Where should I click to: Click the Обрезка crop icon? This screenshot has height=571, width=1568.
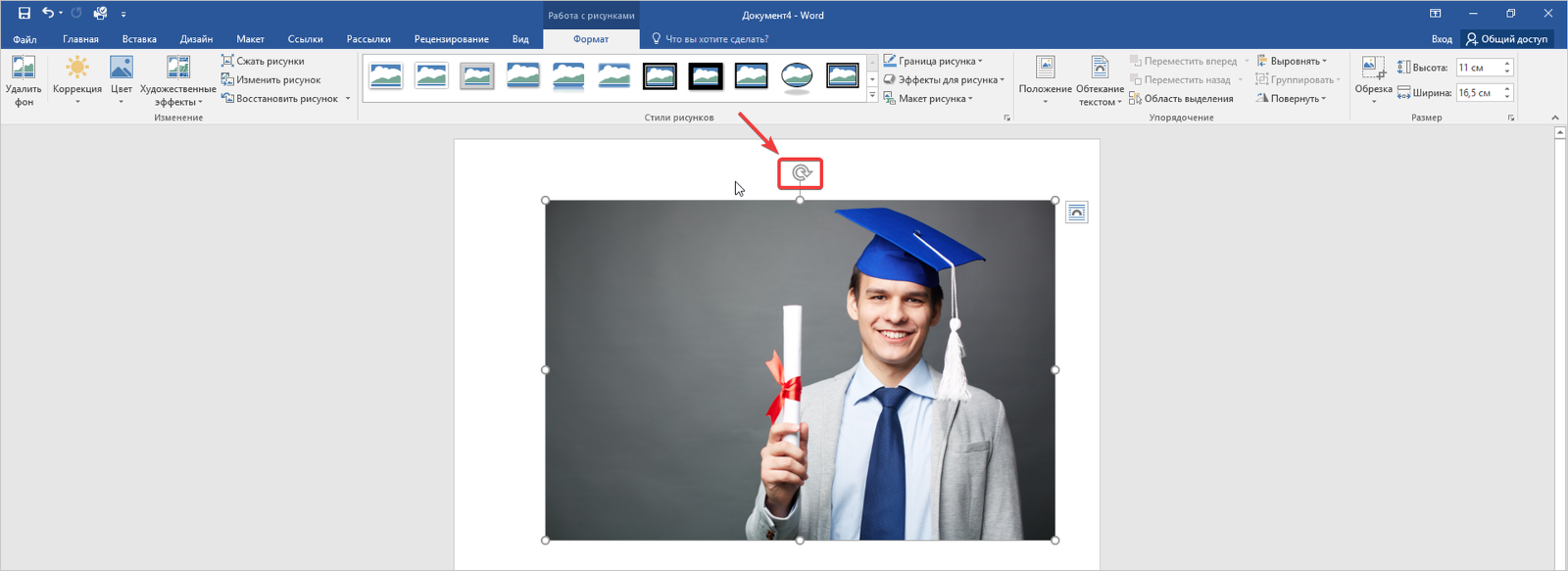pos(1373,69)
